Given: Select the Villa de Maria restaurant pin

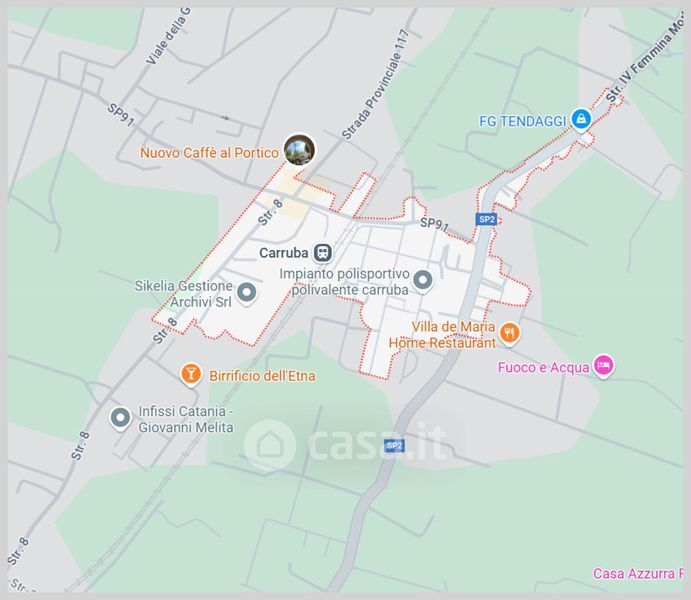Looking at the screenshot, I should [510, 334].
